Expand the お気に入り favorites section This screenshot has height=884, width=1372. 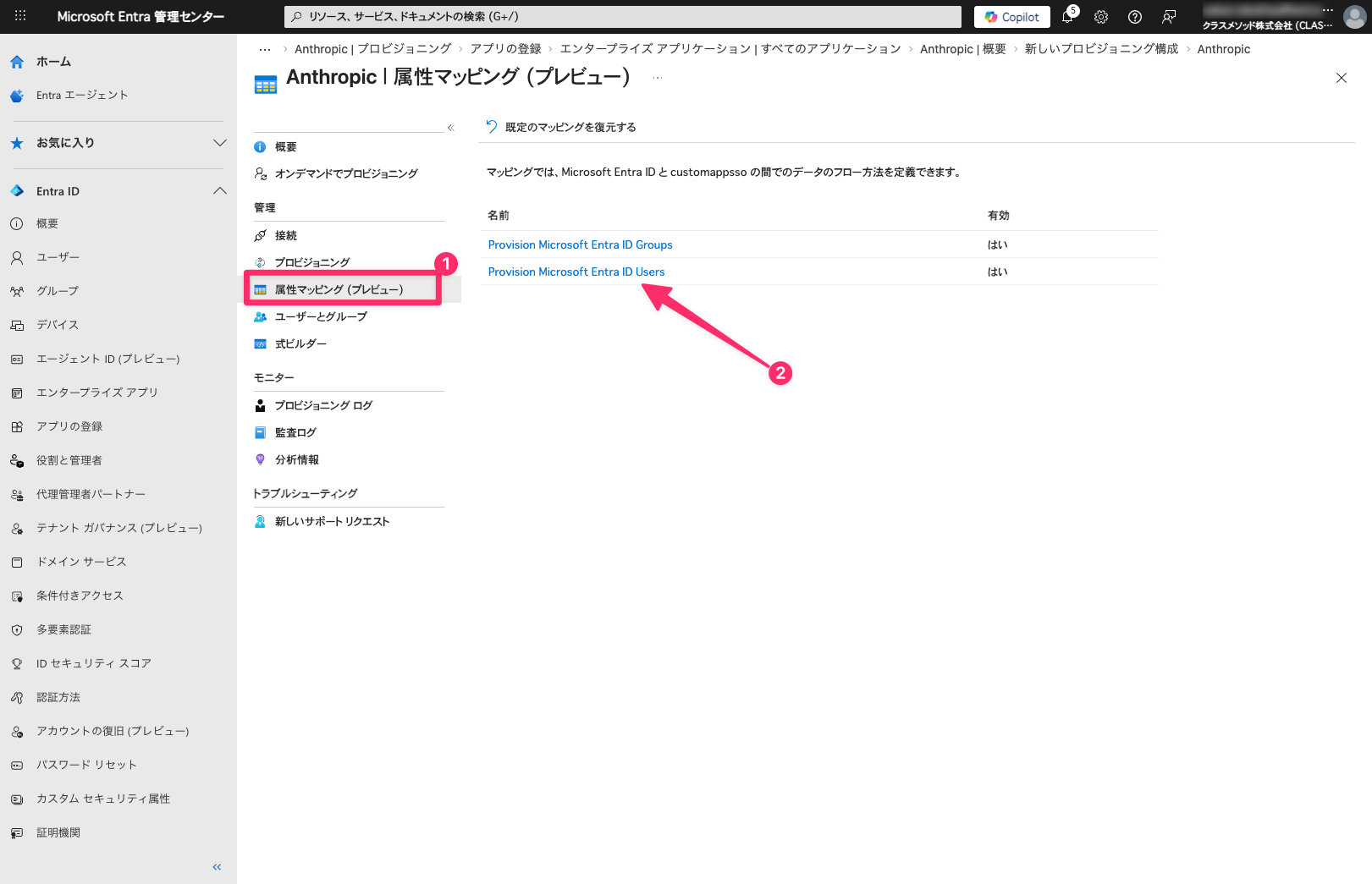tap(219, 143)
